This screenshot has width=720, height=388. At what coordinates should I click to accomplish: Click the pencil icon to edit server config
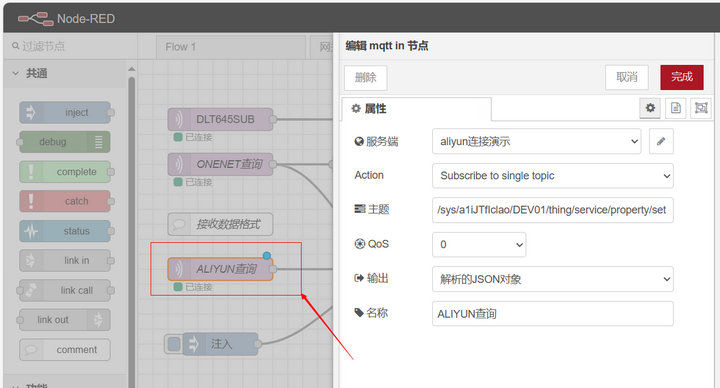tap(661, 141)
